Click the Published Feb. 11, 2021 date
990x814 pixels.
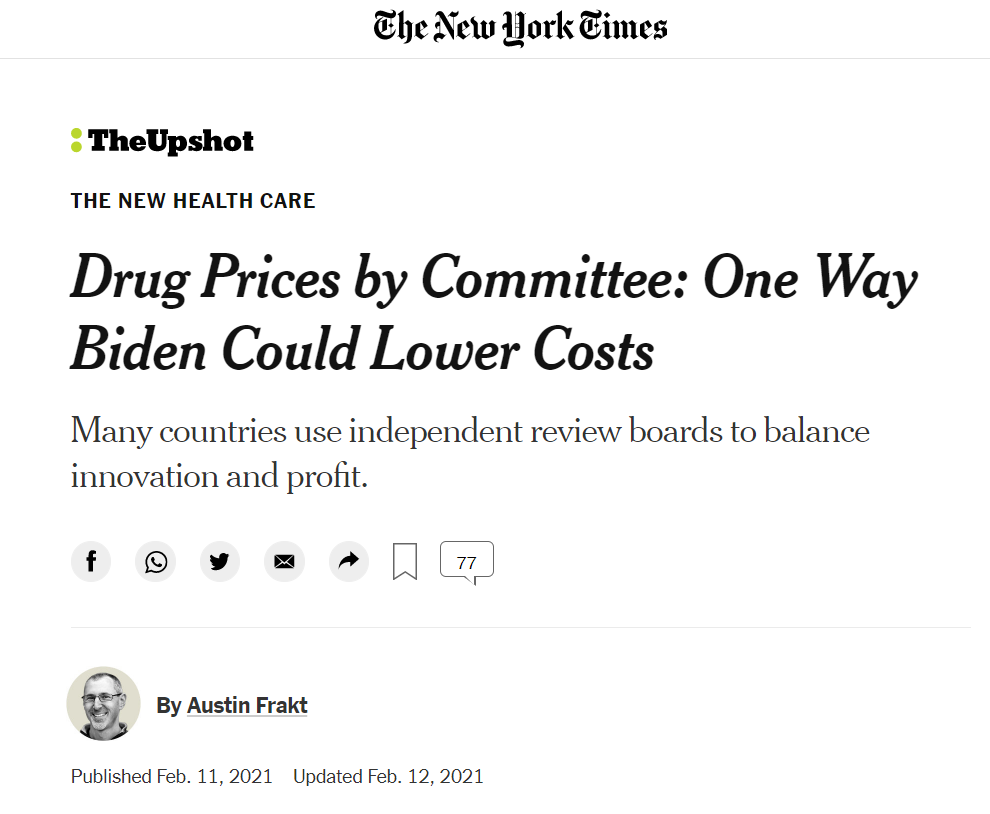[x=172, y=777]
